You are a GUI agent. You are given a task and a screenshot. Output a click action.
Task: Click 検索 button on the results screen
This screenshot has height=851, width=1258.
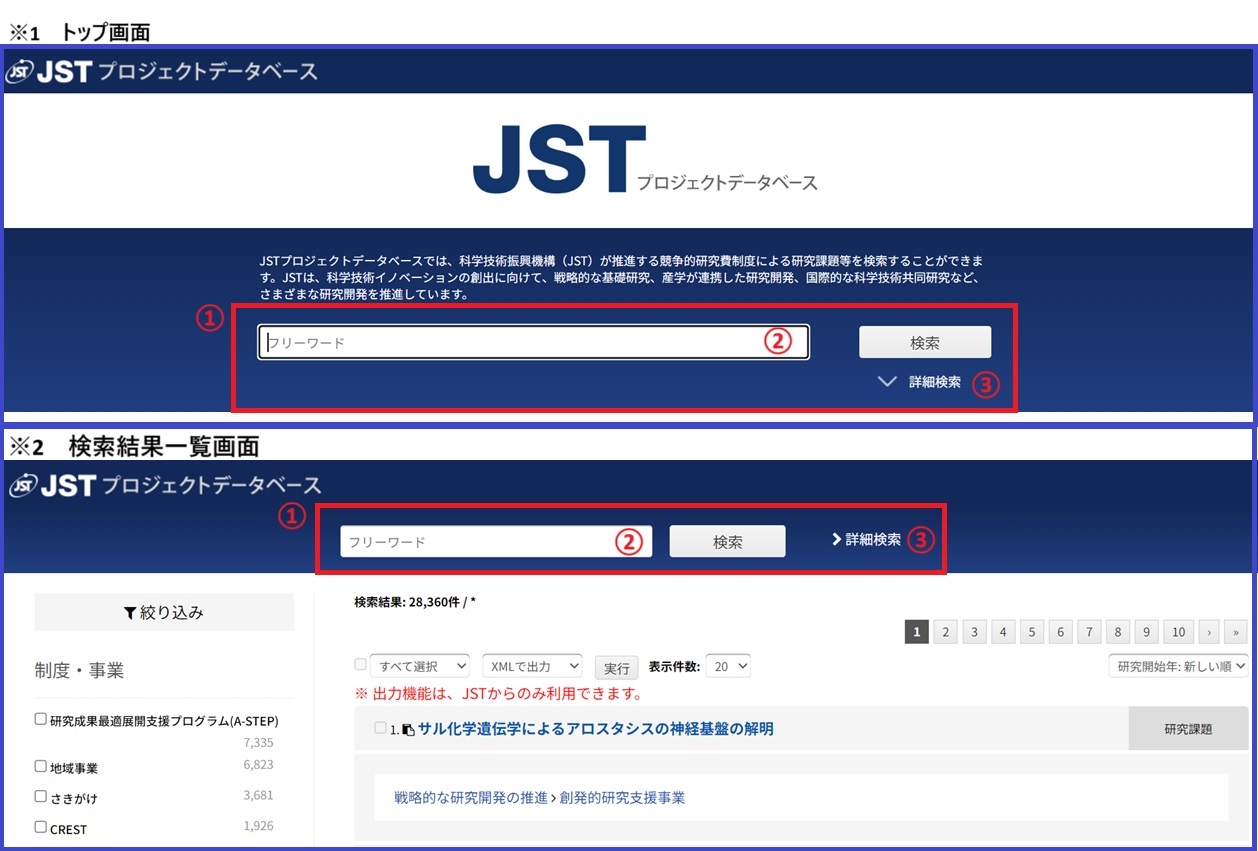pos(728,542)
